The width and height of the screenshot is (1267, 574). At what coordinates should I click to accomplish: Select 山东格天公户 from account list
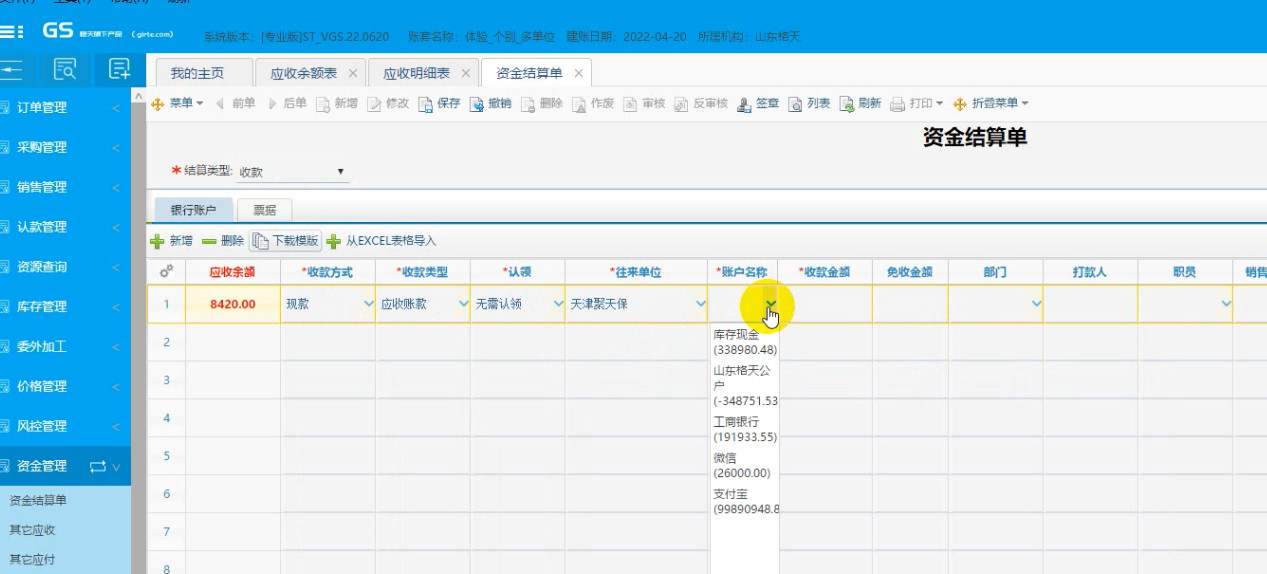[744, 385]
